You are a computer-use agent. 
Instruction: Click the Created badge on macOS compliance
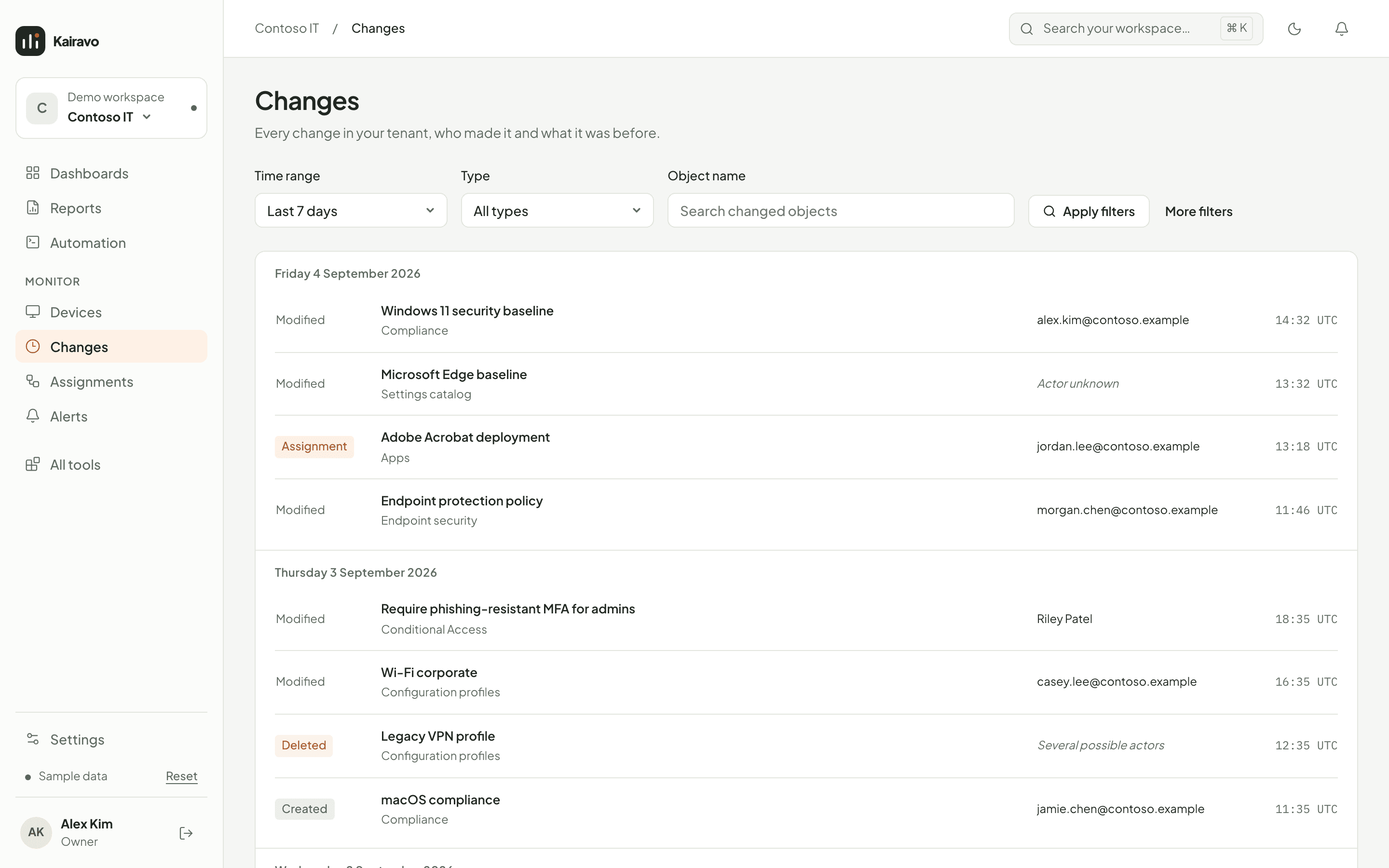[304, 809]
